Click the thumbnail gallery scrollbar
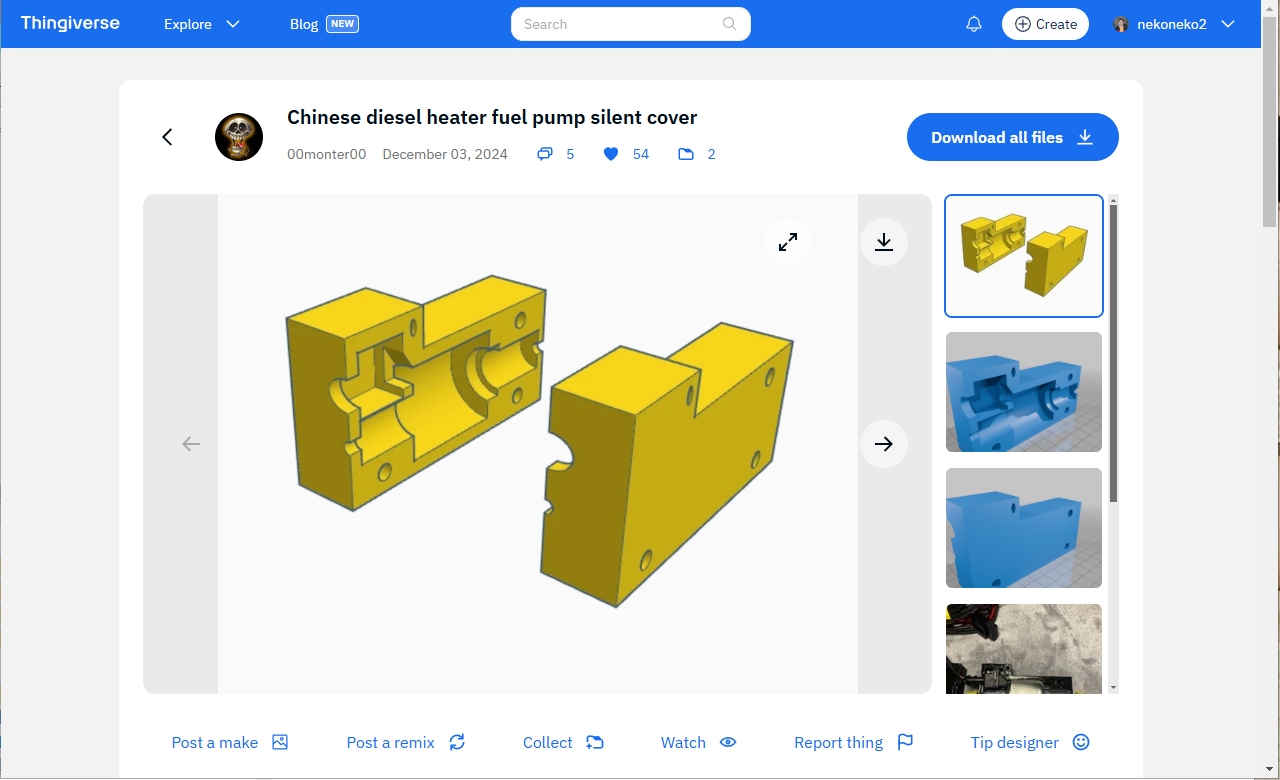The image size is (1280, 780). coord(1113,350)
